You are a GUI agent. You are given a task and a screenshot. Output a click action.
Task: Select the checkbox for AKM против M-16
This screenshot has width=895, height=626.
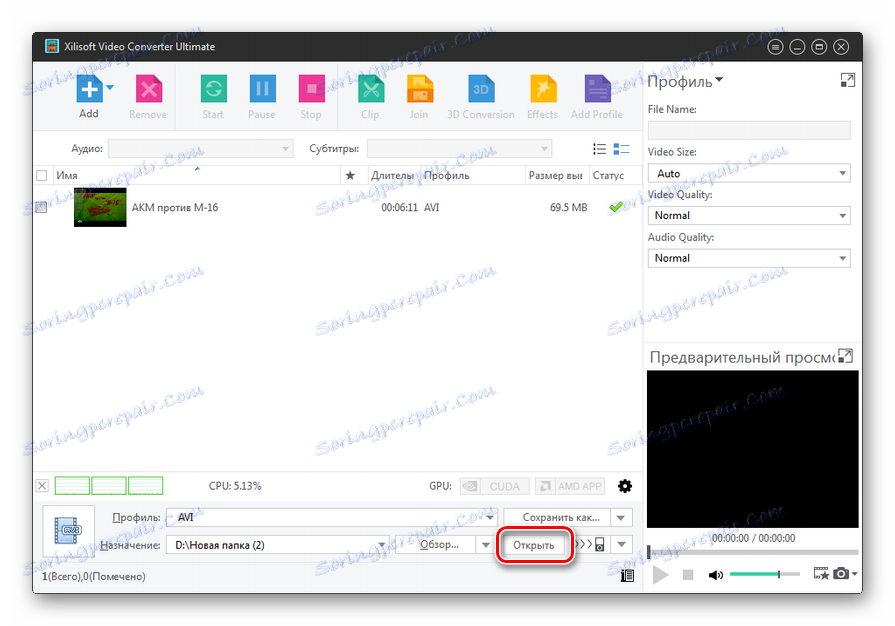tap(43, 207)
